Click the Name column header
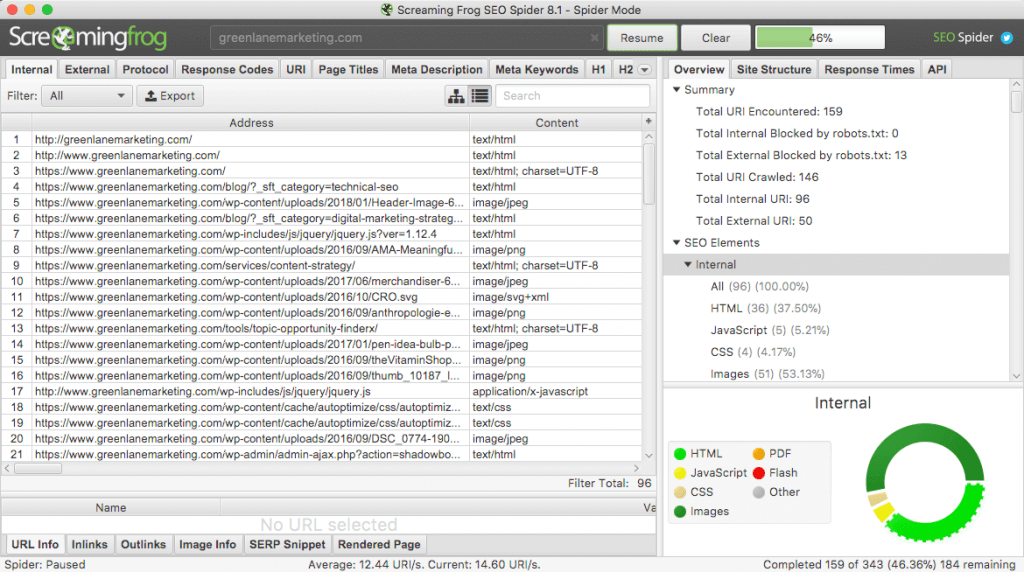The image size is (1024, 572). click(x=110, y=507)
